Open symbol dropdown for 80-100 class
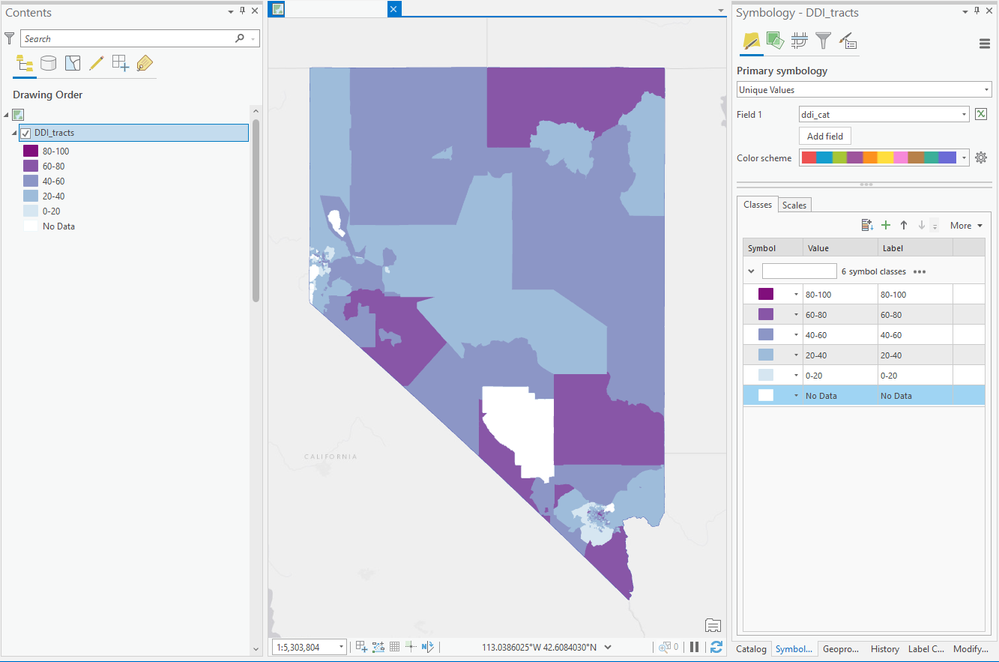999x662 pixels. point(796,294)
